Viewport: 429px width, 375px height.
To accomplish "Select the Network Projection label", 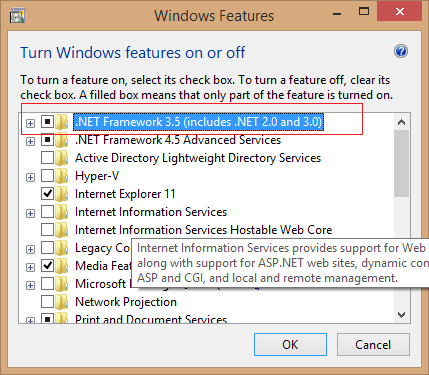I will 126,302.
